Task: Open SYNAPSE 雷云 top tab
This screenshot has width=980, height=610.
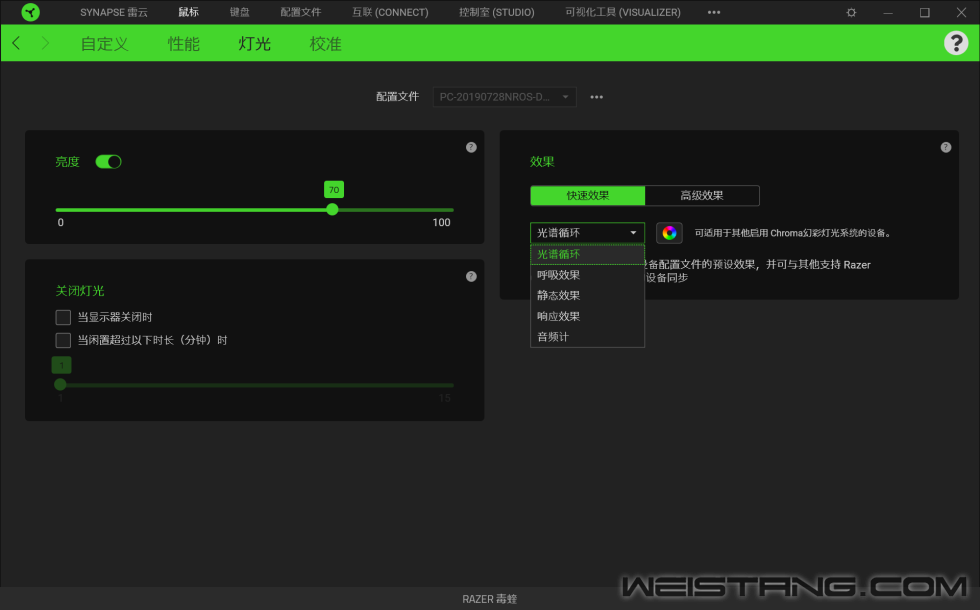Action: click(114, 12)
